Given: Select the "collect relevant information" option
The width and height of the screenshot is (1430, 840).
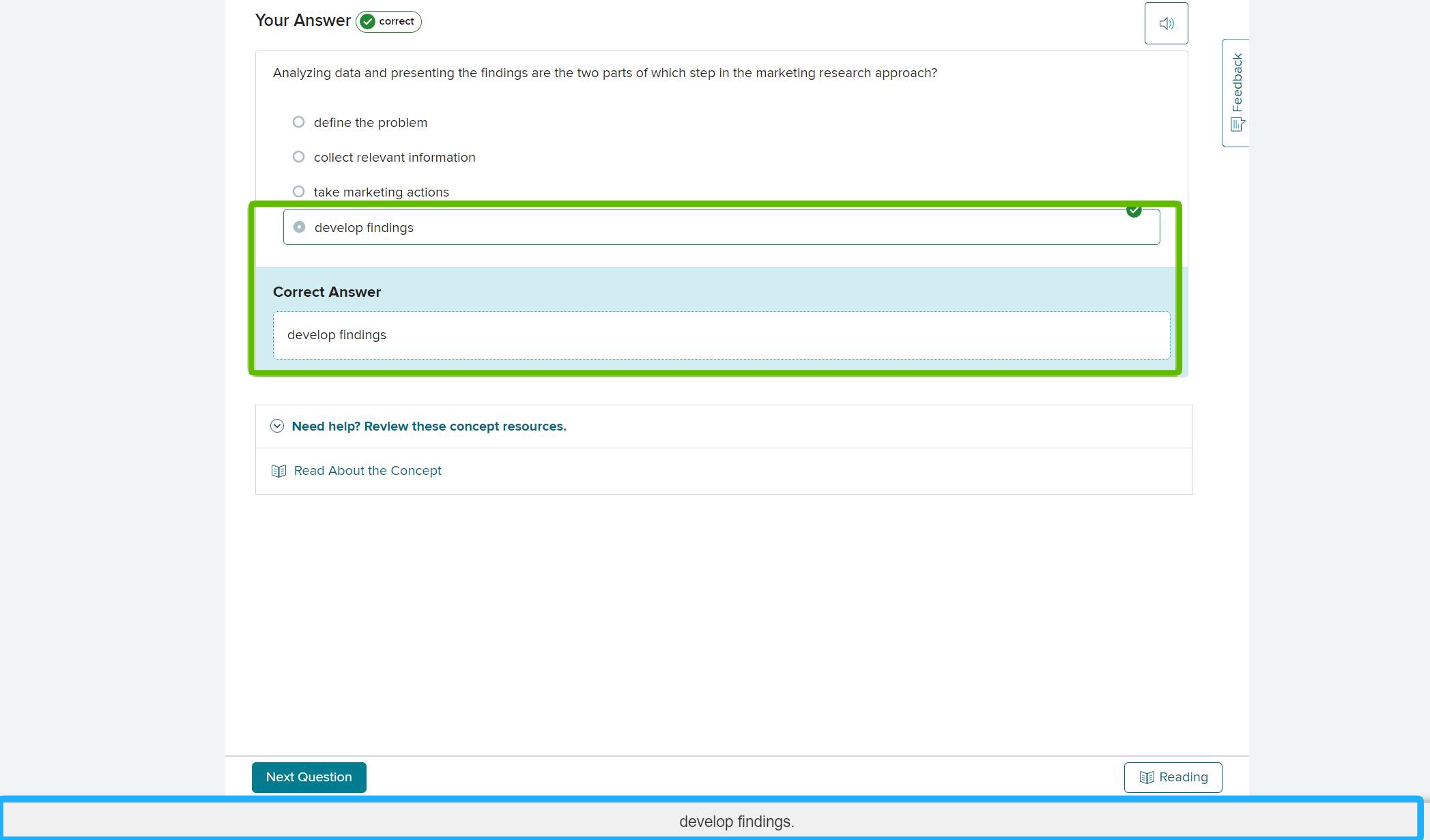Looking at the screenshot, I should (298, 156).
